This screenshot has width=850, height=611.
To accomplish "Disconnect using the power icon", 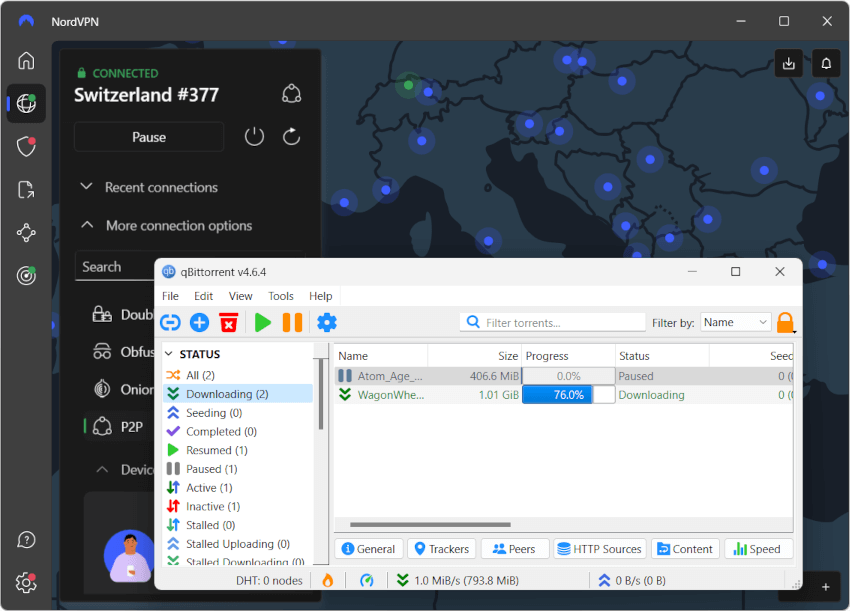I will tap(254, 137).
